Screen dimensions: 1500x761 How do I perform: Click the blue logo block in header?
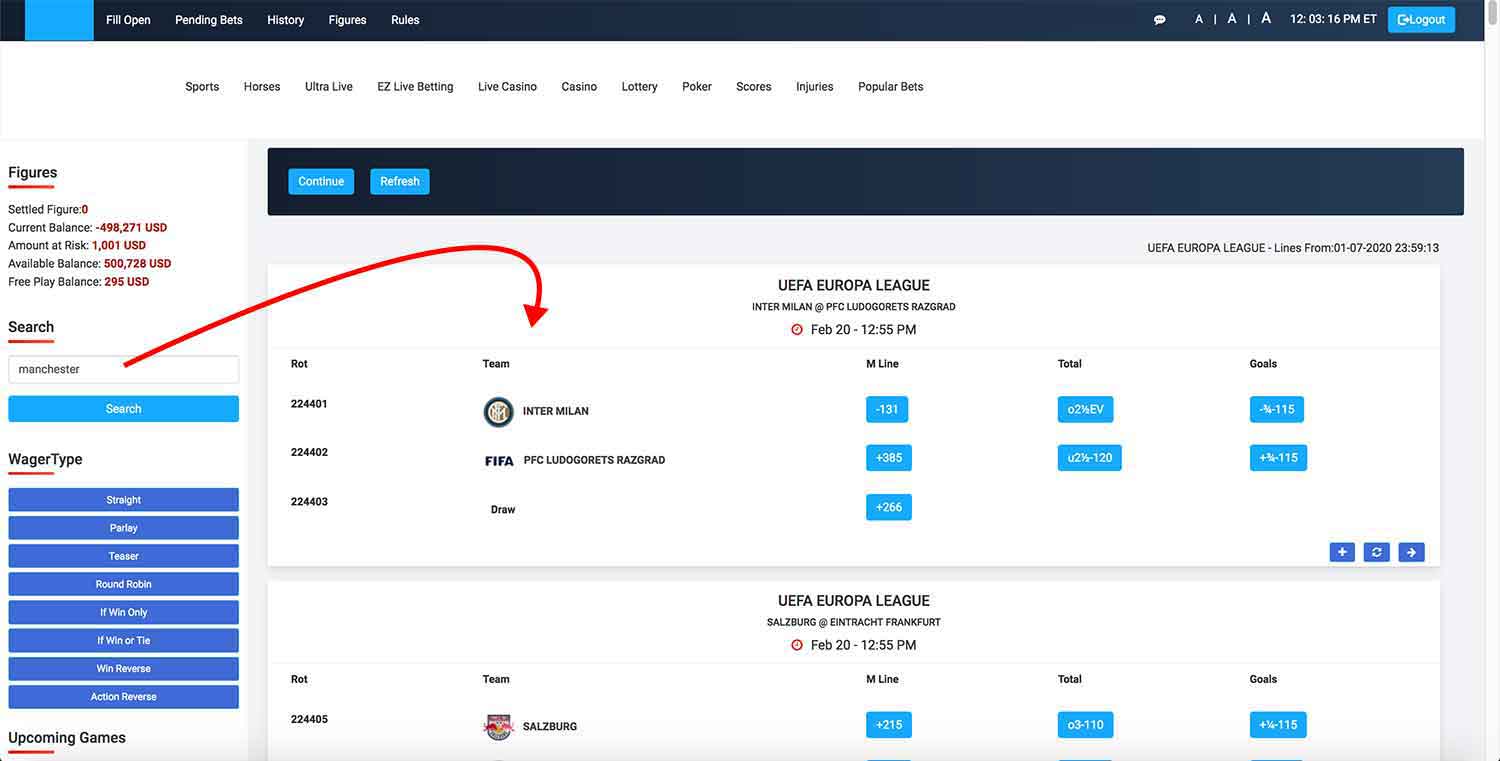[59, 20]
